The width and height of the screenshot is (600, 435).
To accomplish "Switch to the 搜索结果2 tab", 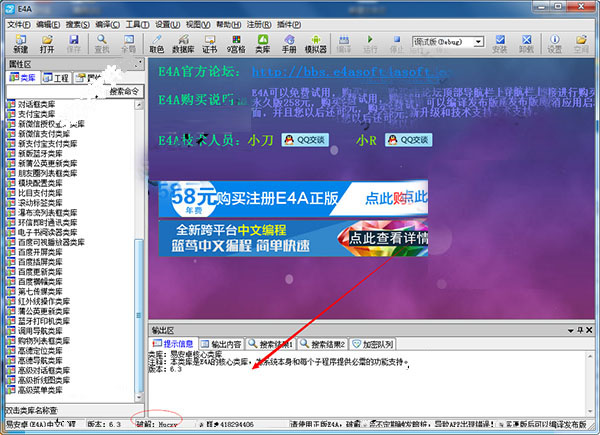I will tap(323, 344).
